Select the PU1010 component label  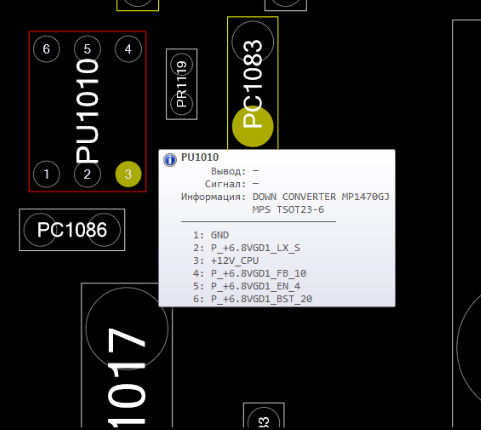pos(87,111)
